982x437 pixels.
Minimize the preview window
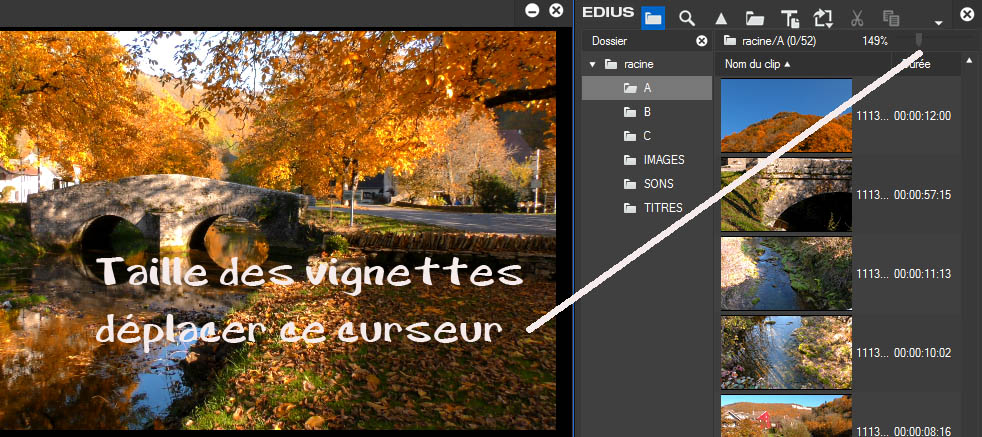(x=532, y=11)
